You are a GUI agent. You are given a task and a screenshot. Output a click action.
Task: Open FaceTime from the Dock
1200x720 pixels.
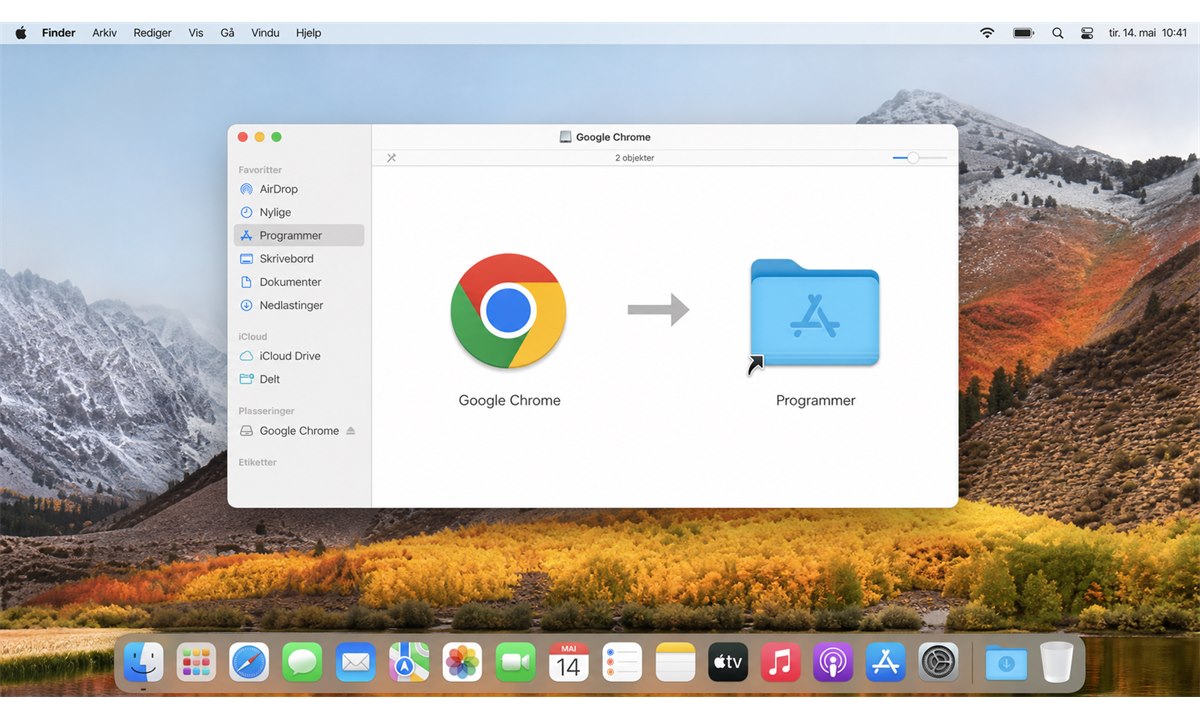[x=515, y=662]
